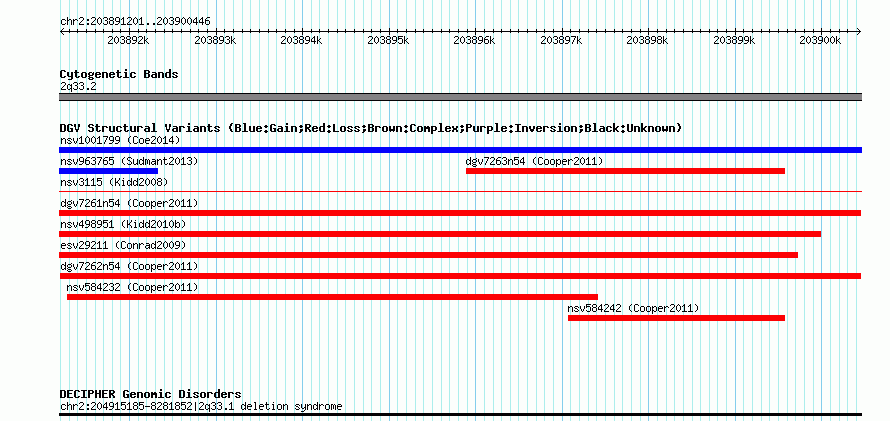Click the DGV Structural Variants track title
The image size is (890, 421).
(371, 128)
